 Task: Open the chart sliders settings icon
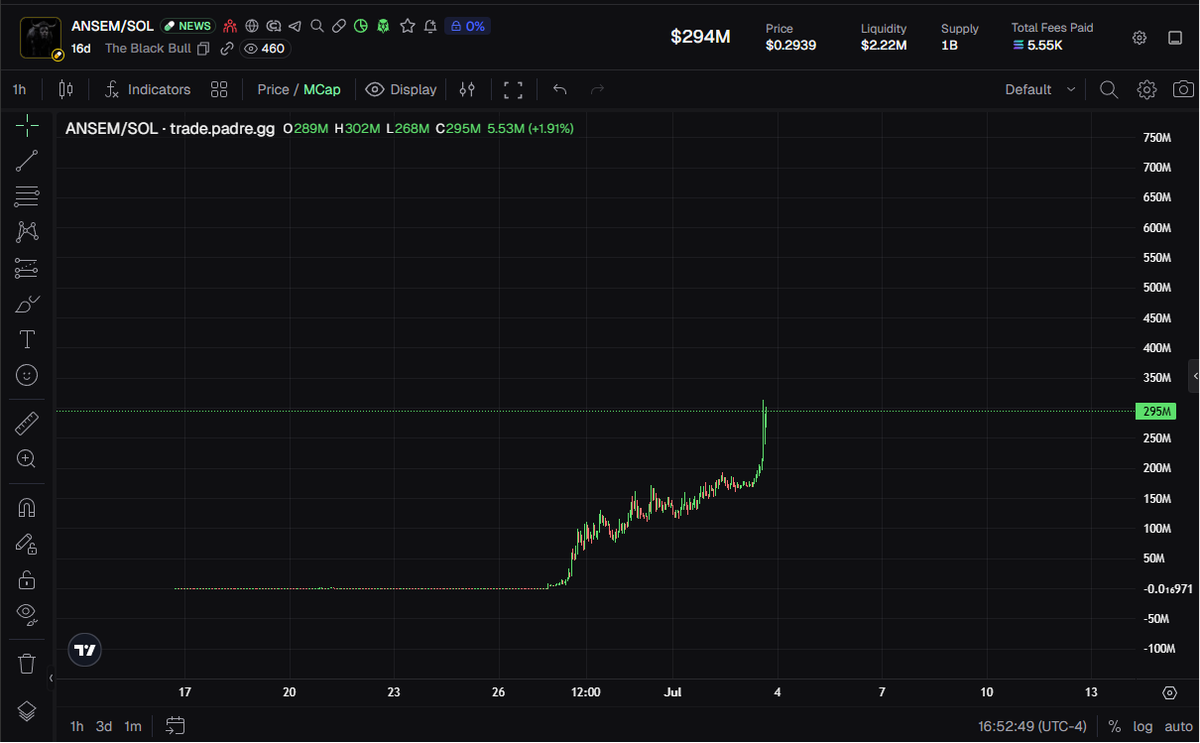point(467,89)
